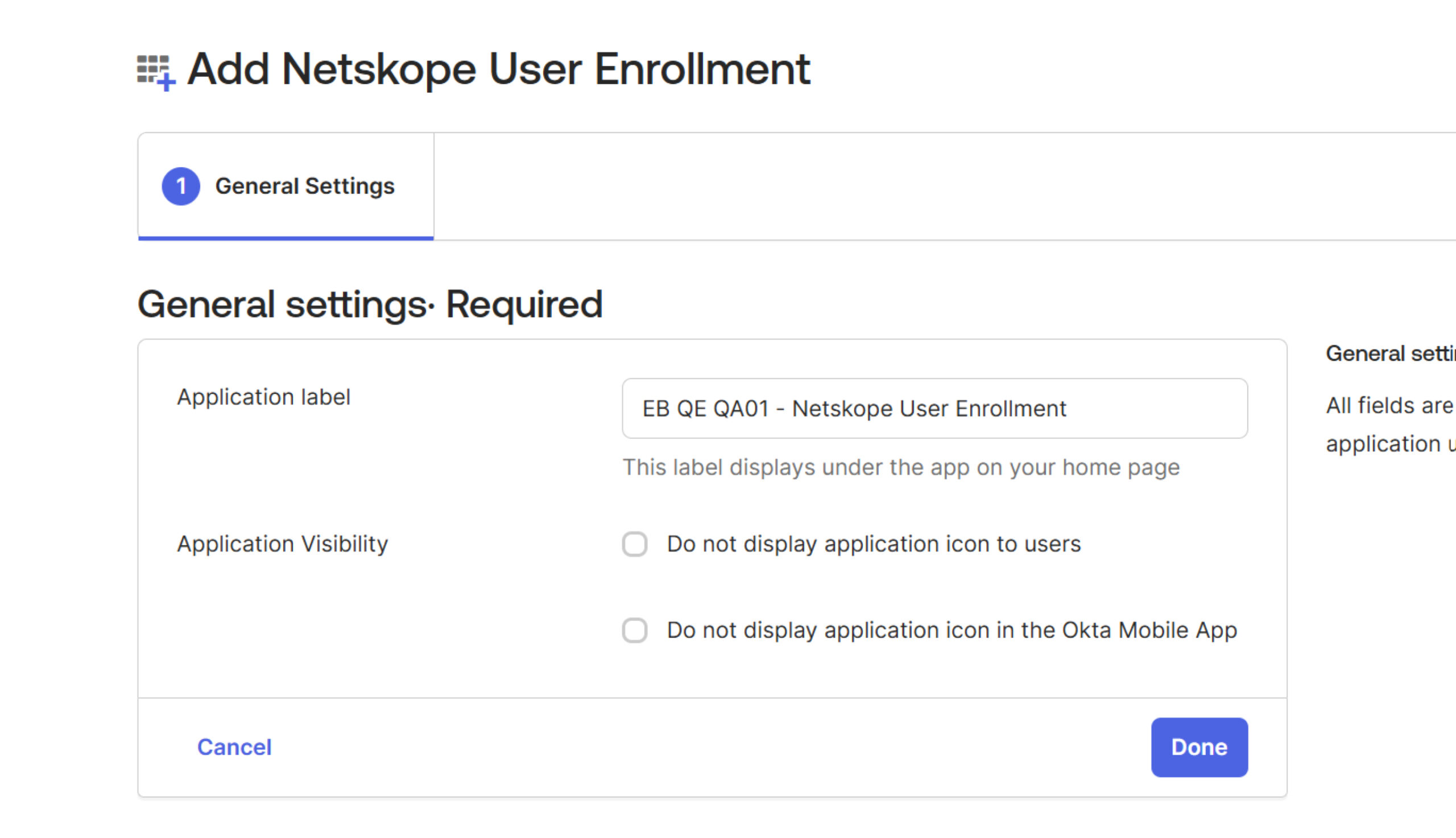This screenshot has width=1456, height=838.
Task: Check Do not display icon in Okta Mobile App
Action: pos(635,630)
